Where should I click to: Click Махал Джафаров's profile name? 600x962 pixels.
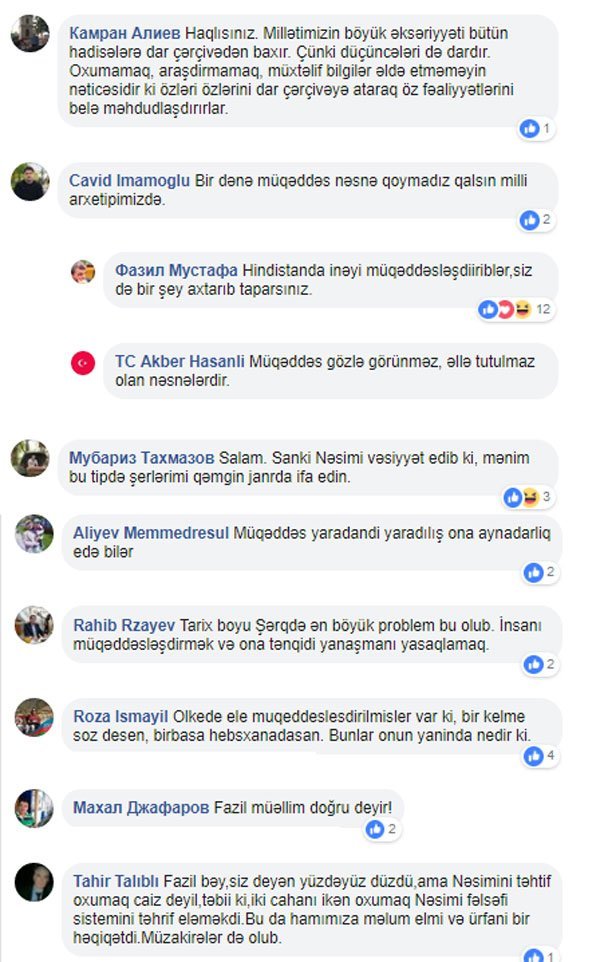pos(141,808)
